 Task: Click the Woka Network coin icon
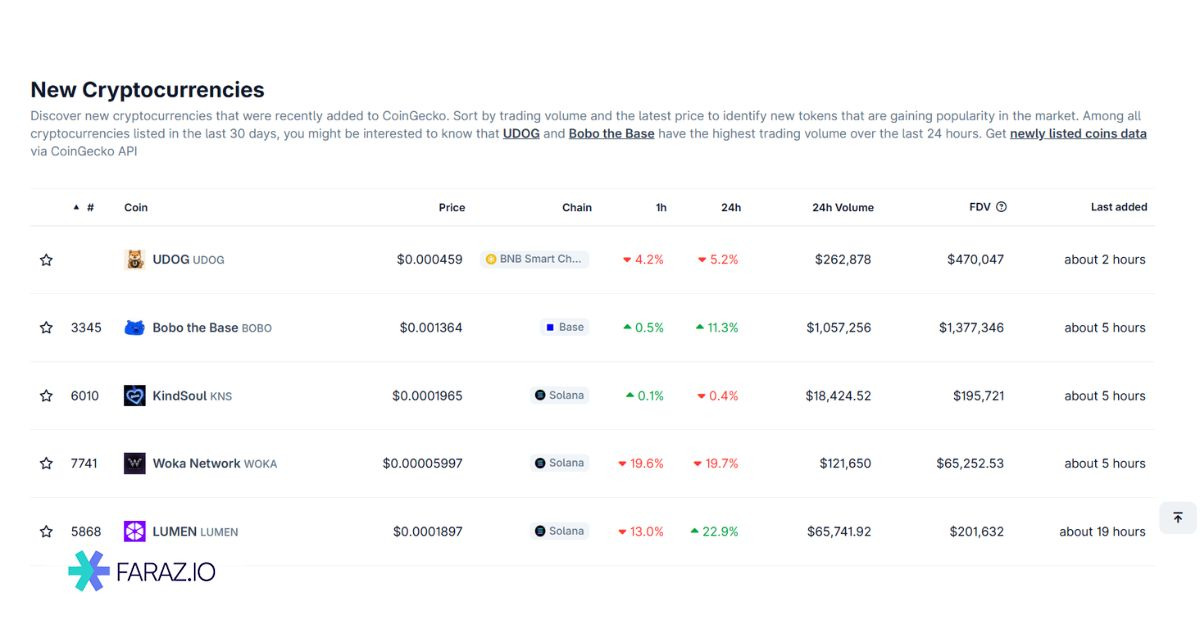(134, 464)
